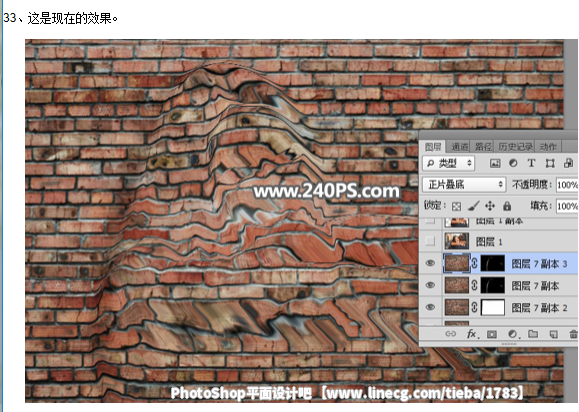Lock transparent pixels icon
The height and width of the screenshot is (412, 579).
pos(456,206)
